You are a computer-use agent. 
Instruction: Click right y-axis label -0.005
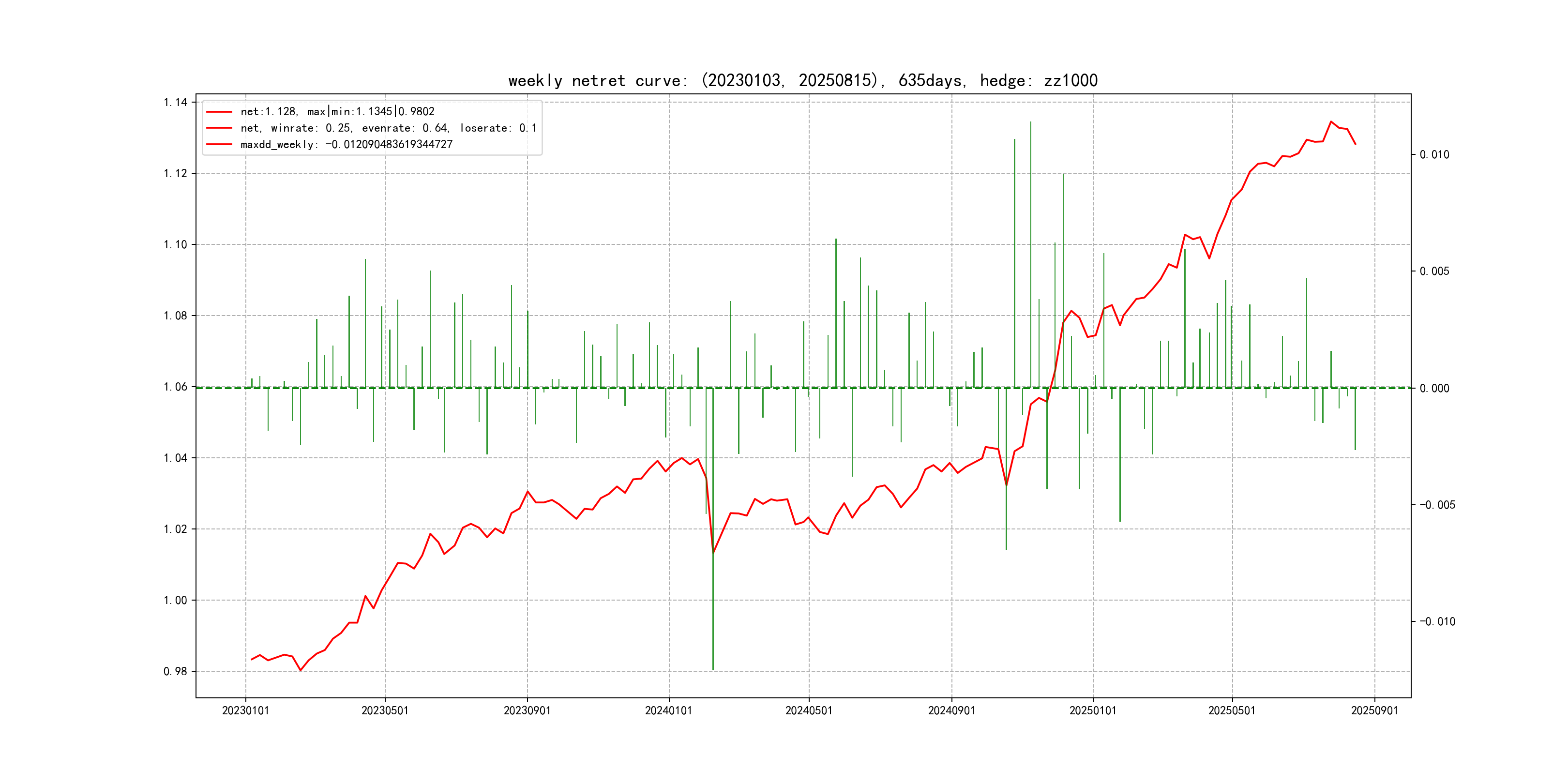(1437, 505)
